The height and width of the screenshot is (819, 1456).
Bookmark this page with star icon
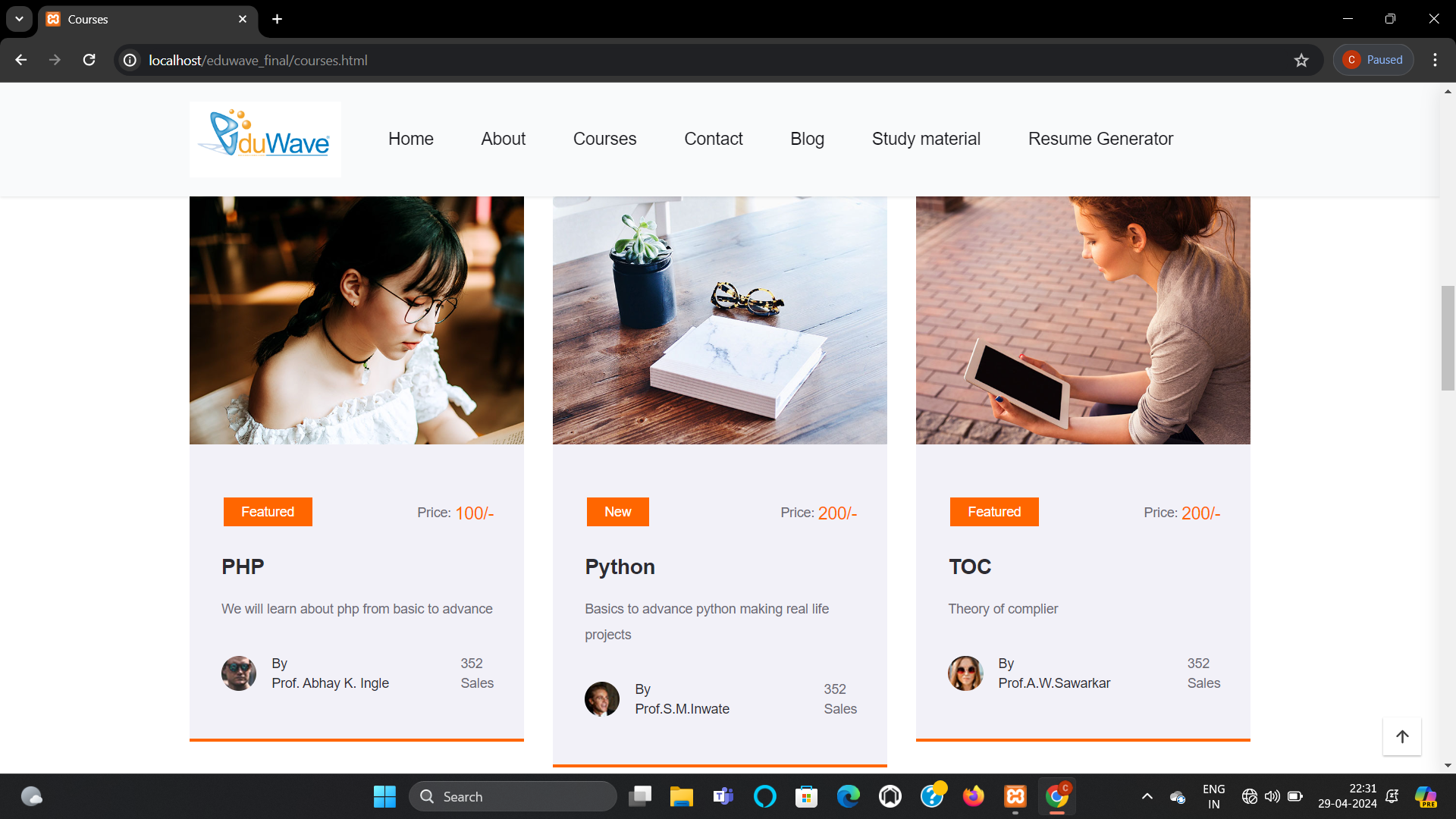pos(1301,60)
